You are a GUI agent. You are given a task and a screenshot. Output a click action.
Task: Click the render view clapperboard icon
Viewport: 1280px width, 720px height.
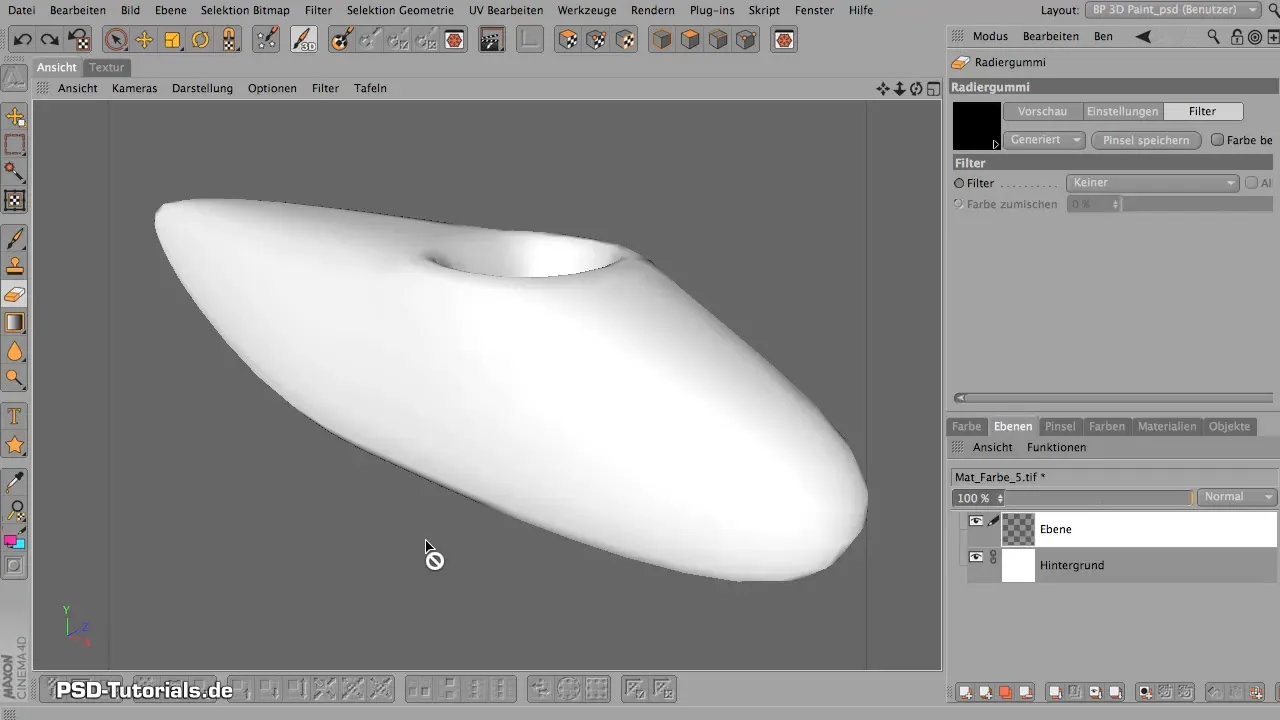(491, 40)
